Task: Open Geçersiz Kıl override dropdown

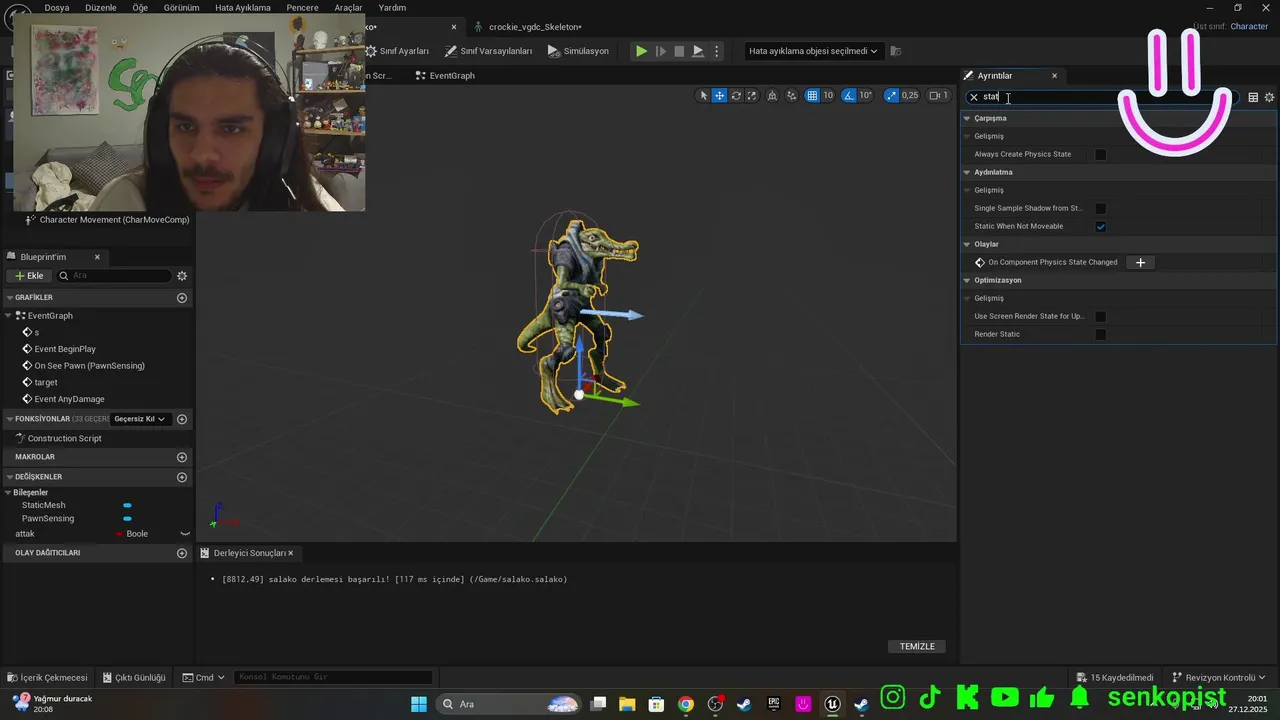Action: tap(140, 419)
